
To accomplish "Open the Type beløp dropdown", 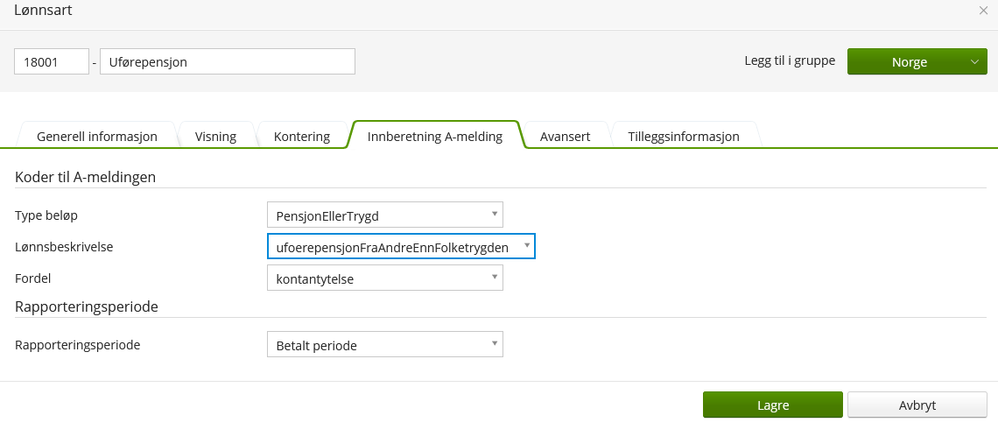I will 384,215.
